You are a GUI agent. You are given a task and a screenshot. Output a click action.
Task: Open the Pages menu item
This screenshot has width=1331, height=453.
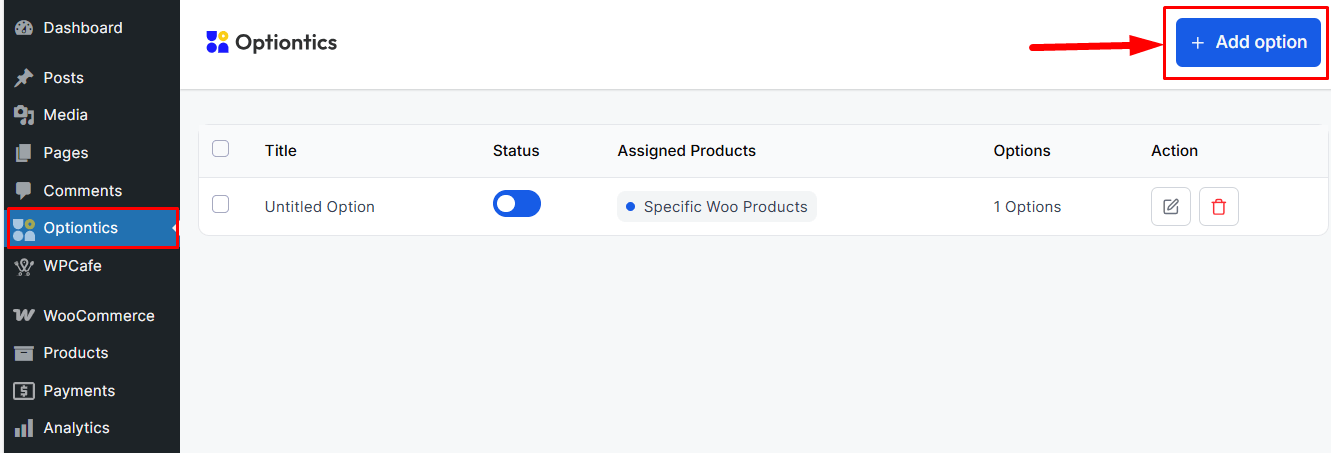pos(66,153)
